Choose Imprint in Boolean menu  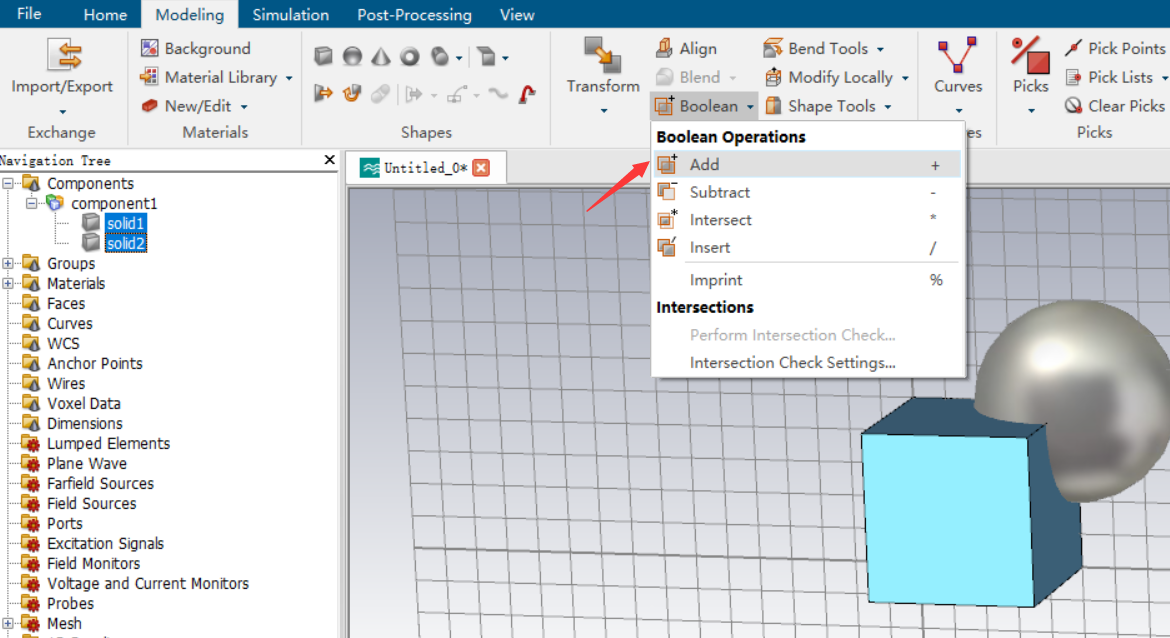[x=807, y=280]
